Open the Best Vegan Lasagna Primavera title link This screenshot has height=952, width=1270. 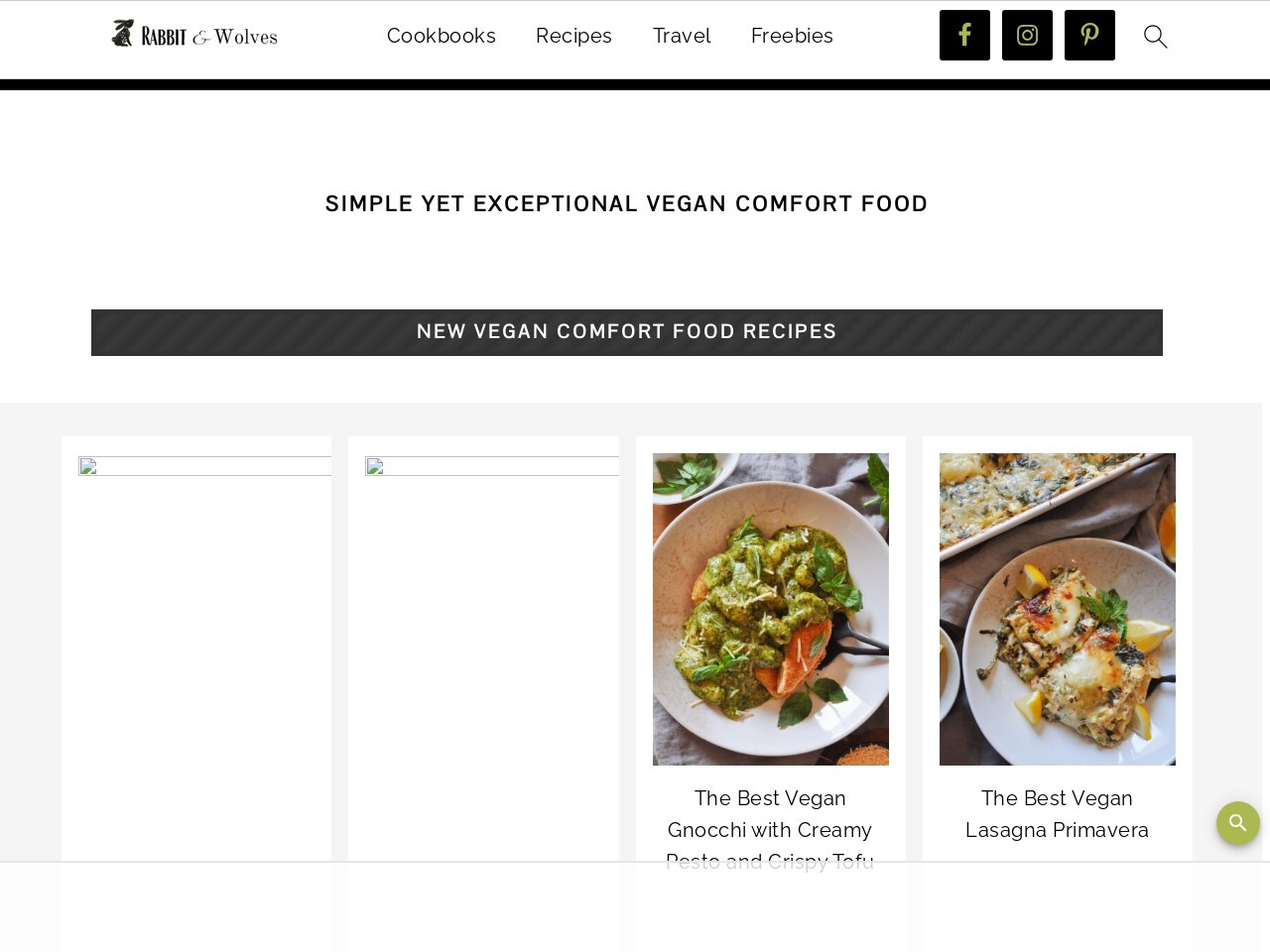pyautogui.click(x=1057, y=814)
